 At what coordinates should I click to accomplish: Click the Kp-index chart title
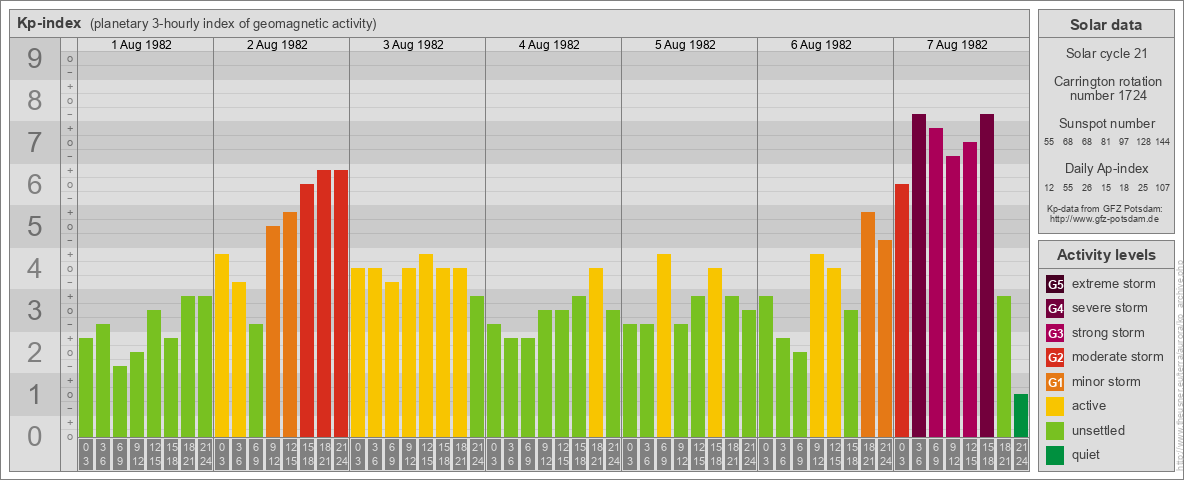[x=49, y=23]
